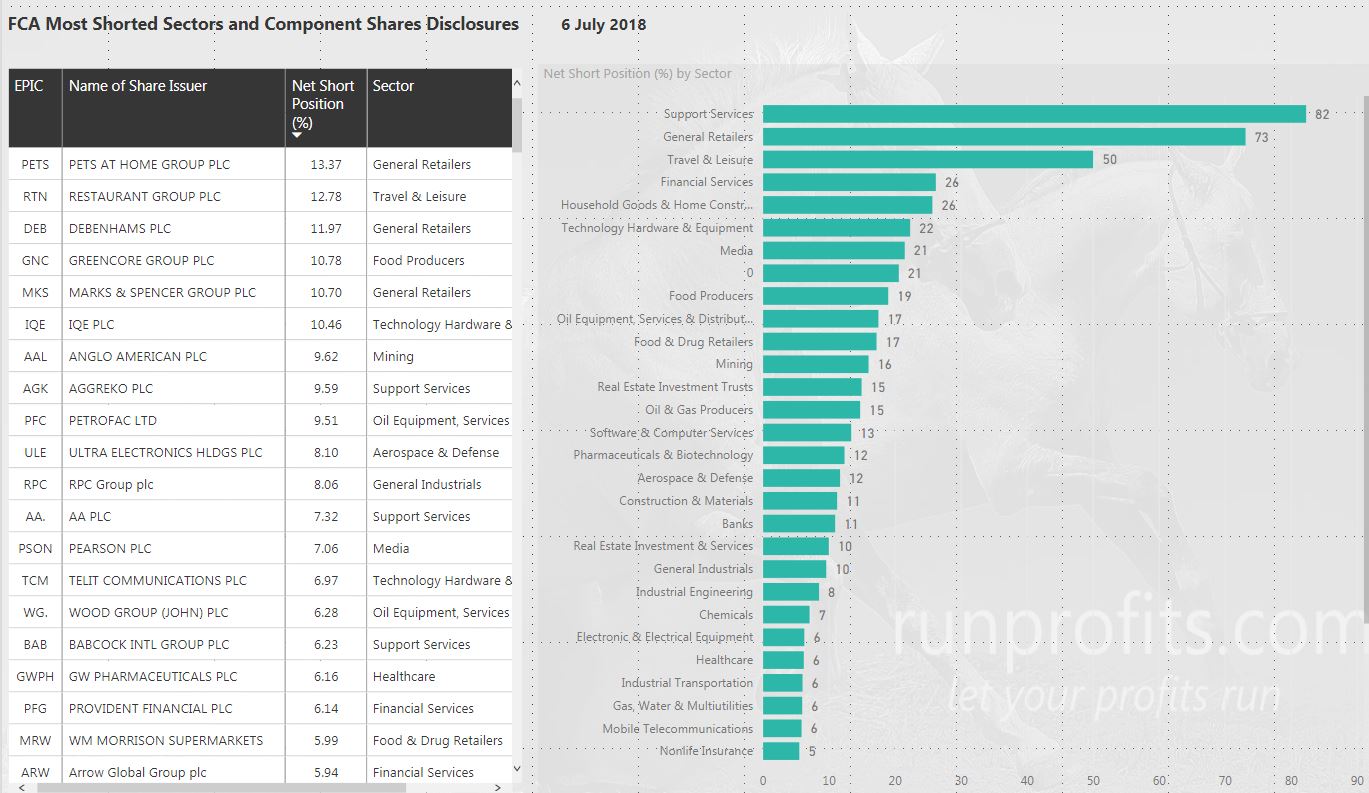Viewport: 1369px width, 793px height.
Task: Click the Food & Drug Retailers table cell
Action: coord(438,740)
